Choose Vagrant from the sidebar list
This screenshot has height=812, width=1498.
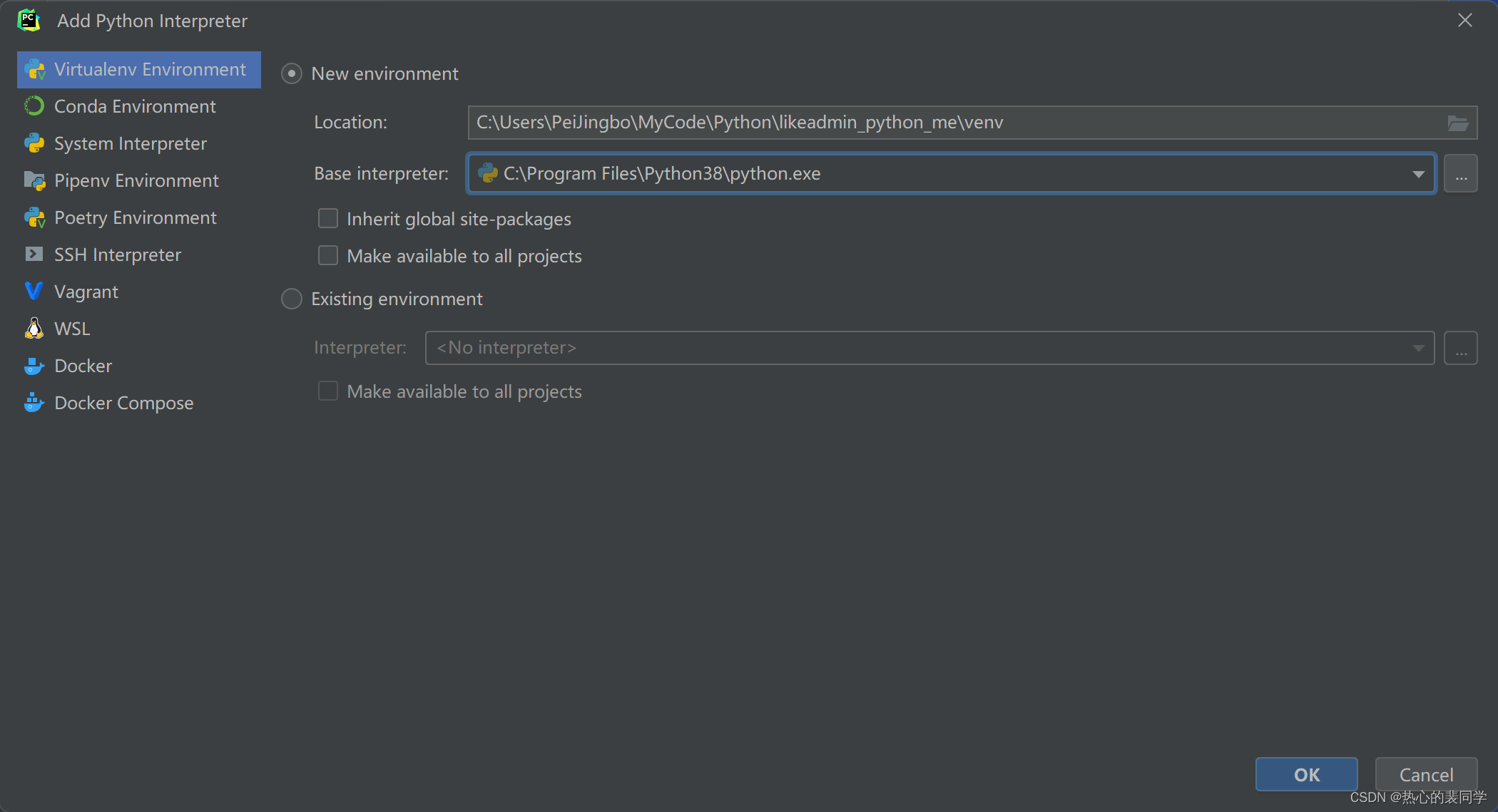(x=139, y=292)
